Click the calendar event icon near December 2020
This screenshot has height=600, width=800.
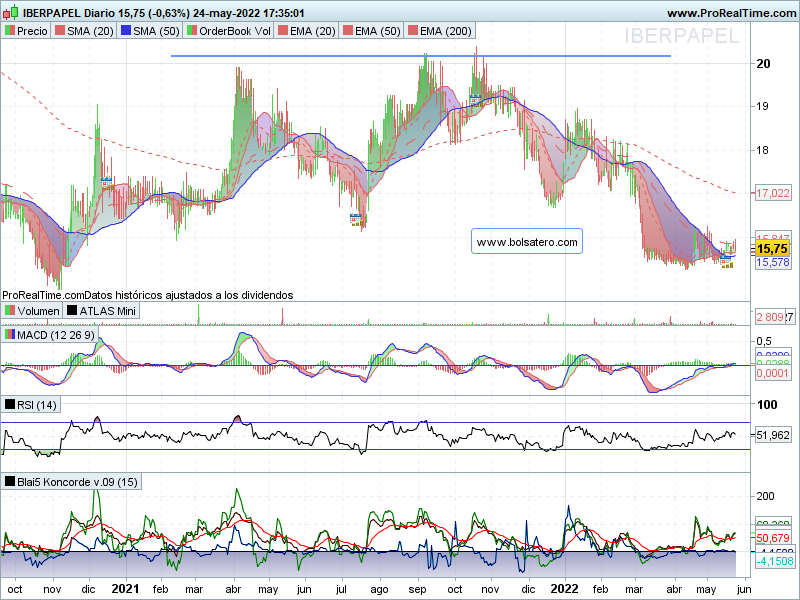coord(106,183)
